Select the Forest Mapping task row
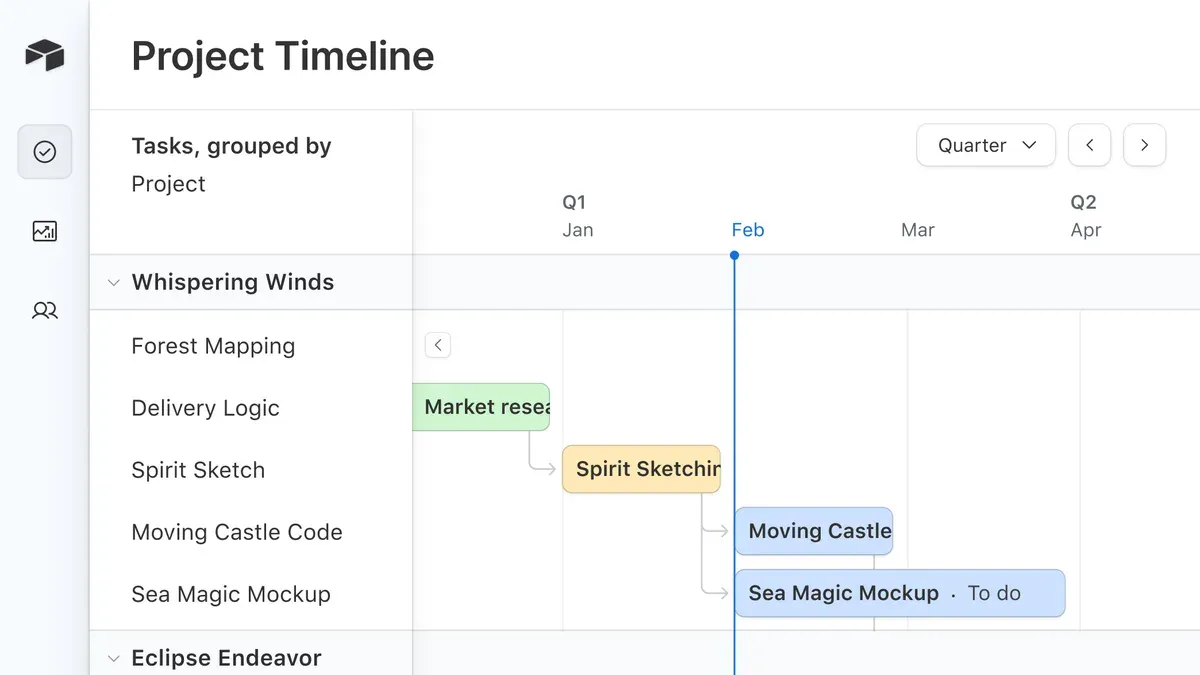 click(x=251, y=346)
